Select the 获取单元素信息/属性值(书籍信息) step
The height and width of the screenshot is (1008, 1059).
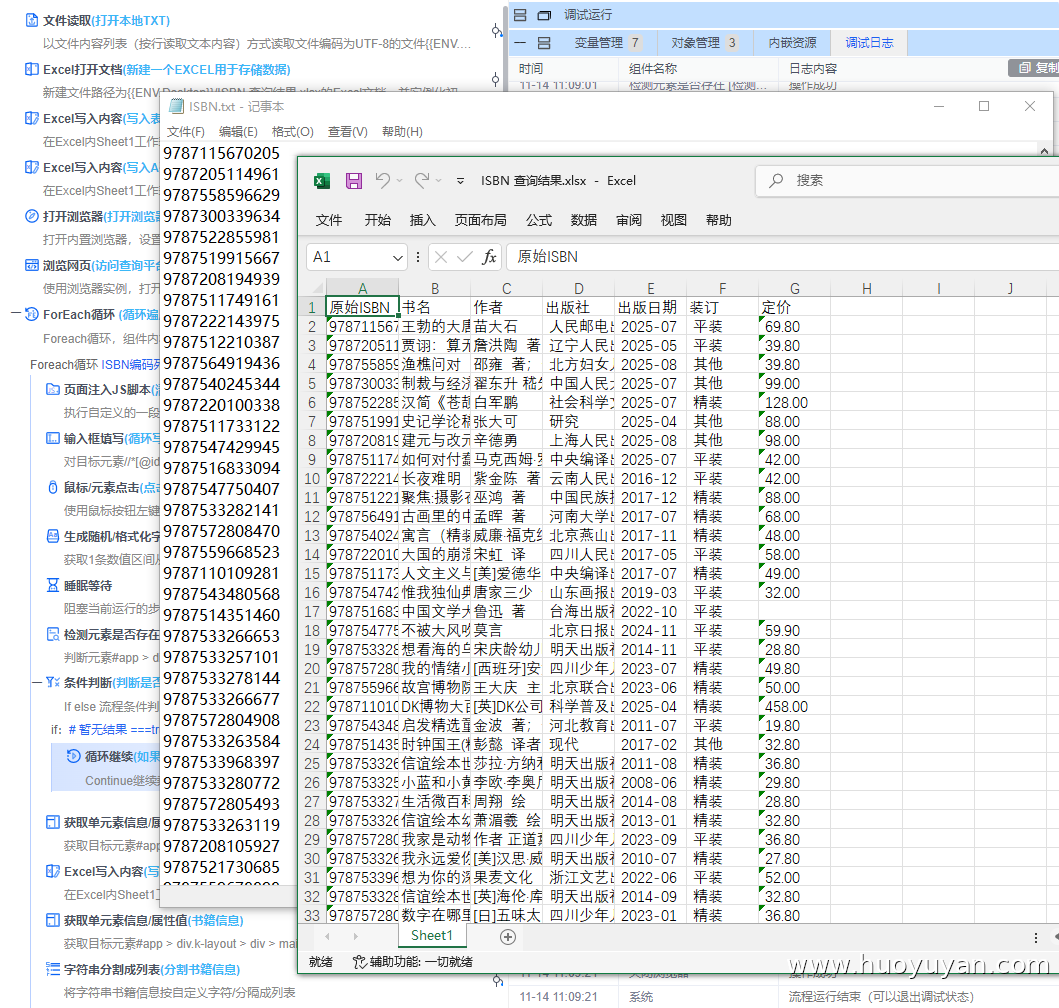(144, 920)
